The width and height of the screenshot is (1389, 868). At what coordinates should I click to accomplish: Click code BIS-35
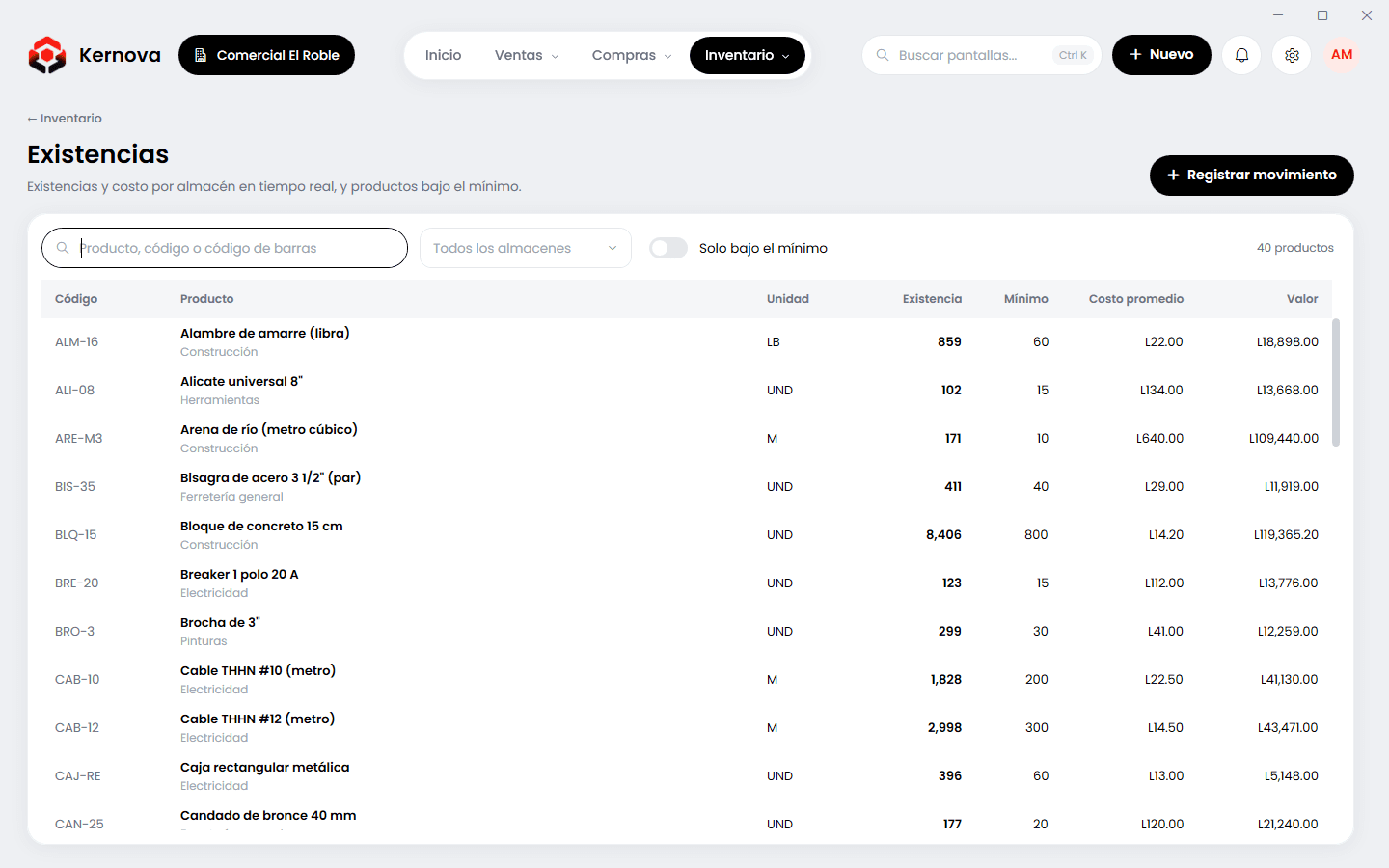coord(75,487)
